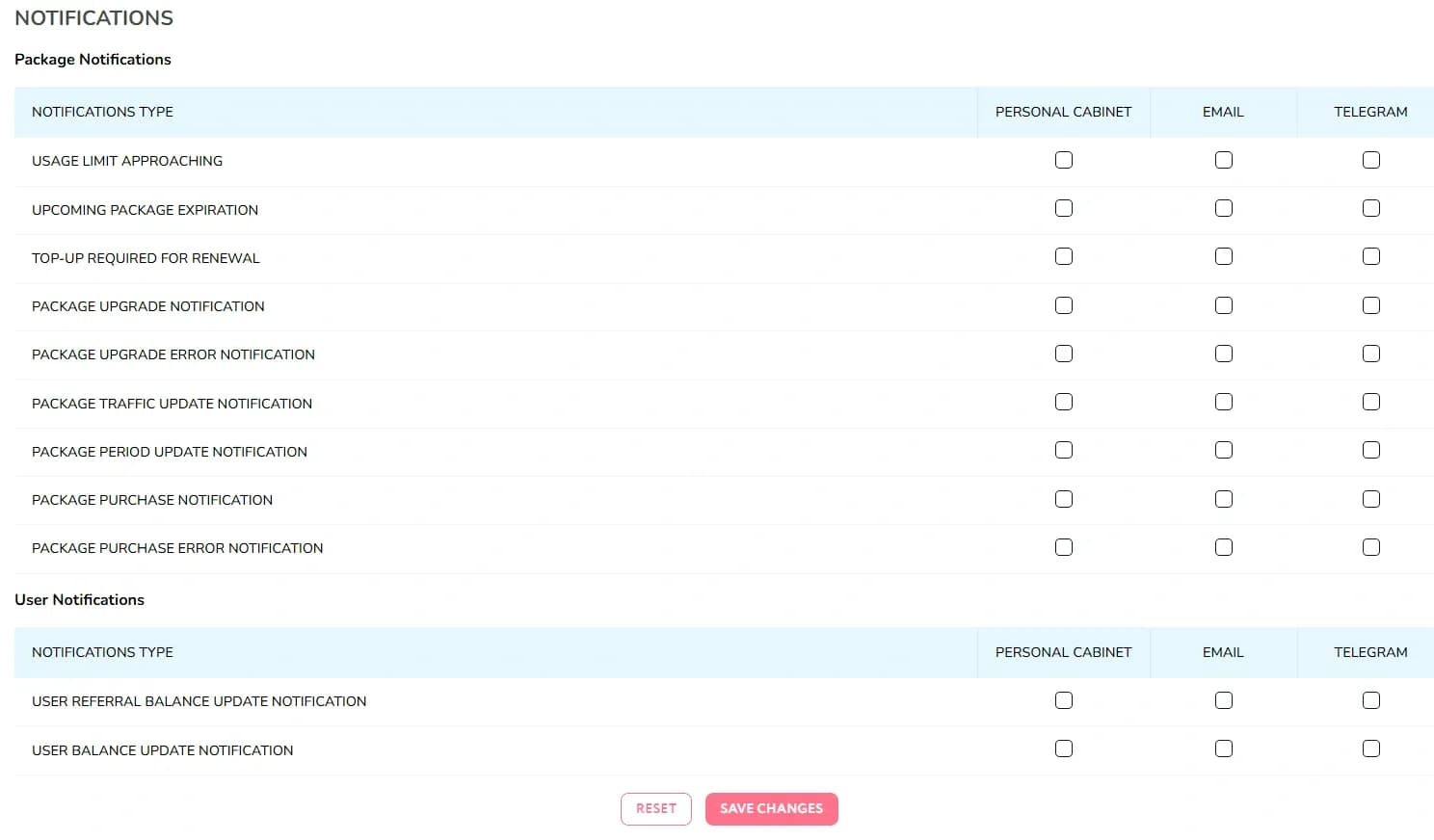Toggle Telegram for Package Upgrade Error Notification
The image size is (1434, 840).
(1371, 354)
